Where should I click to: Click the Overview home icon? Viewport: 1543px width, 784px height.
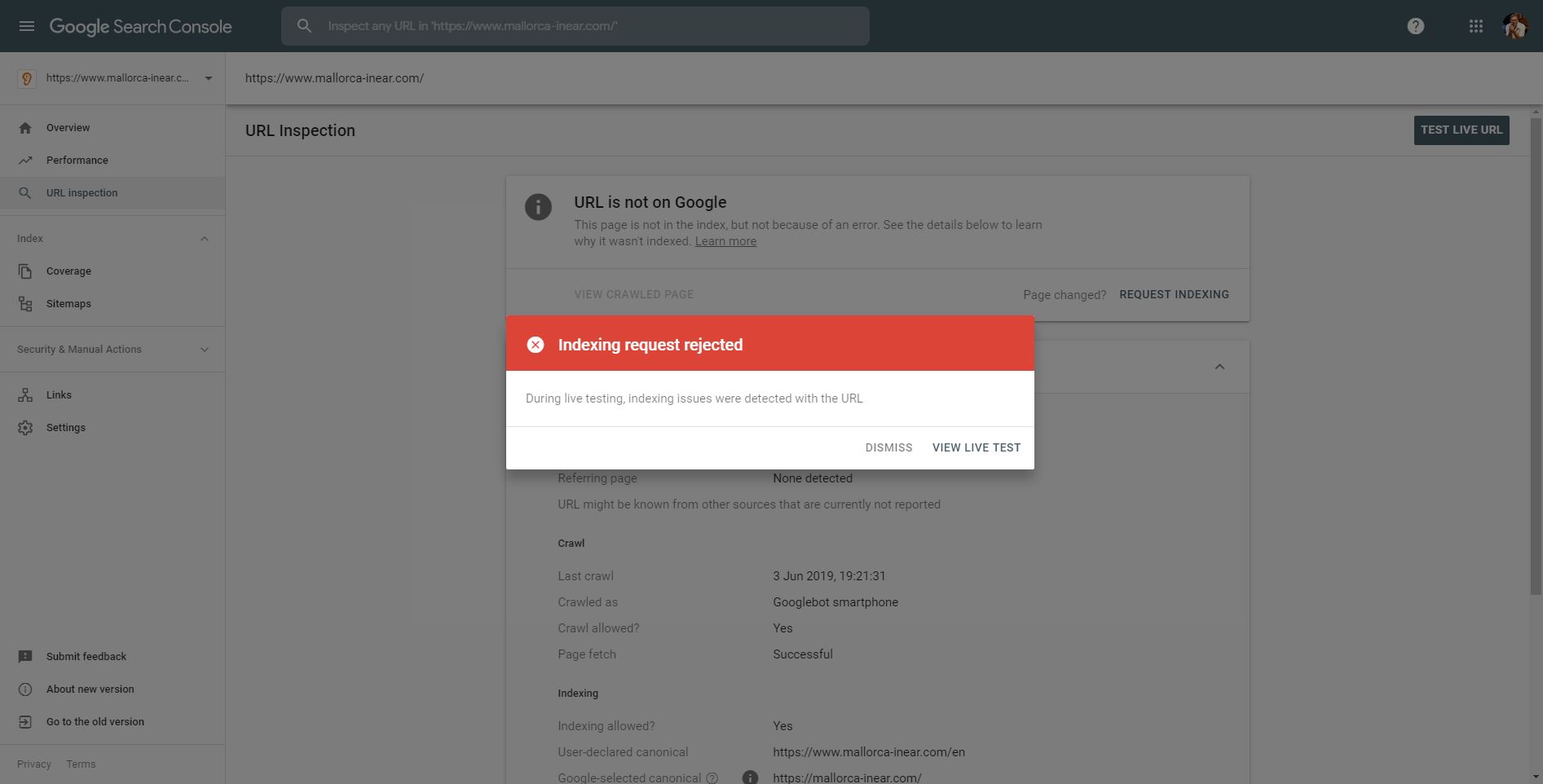coord(25,128)
